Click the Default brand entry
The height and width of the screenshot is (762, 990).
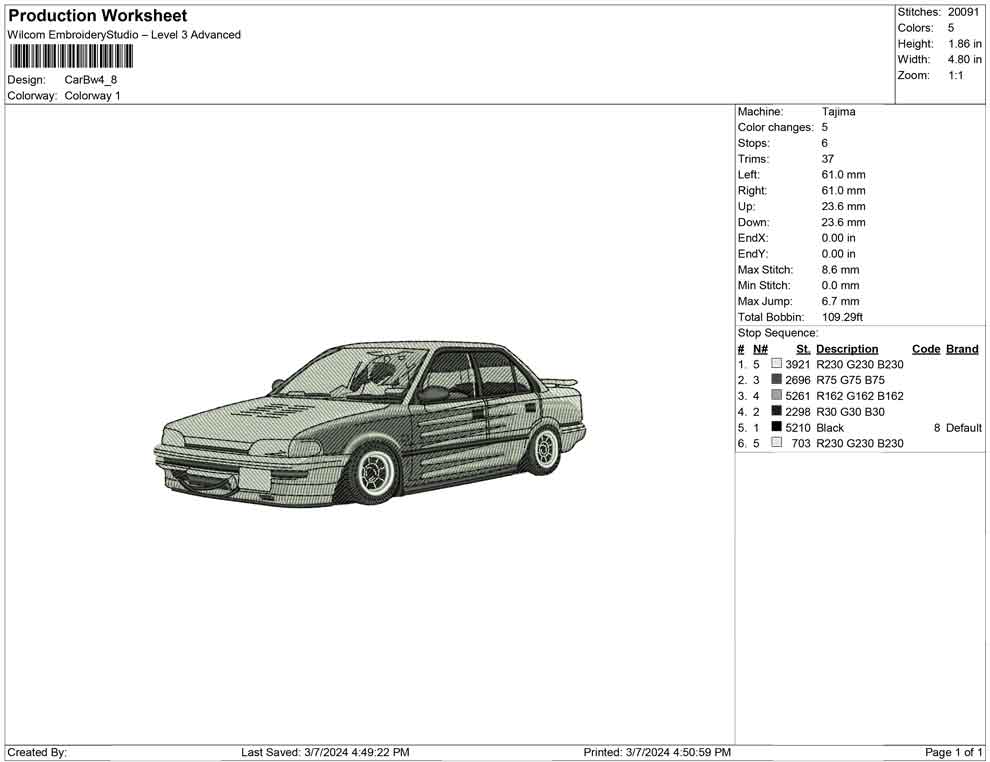963,427
